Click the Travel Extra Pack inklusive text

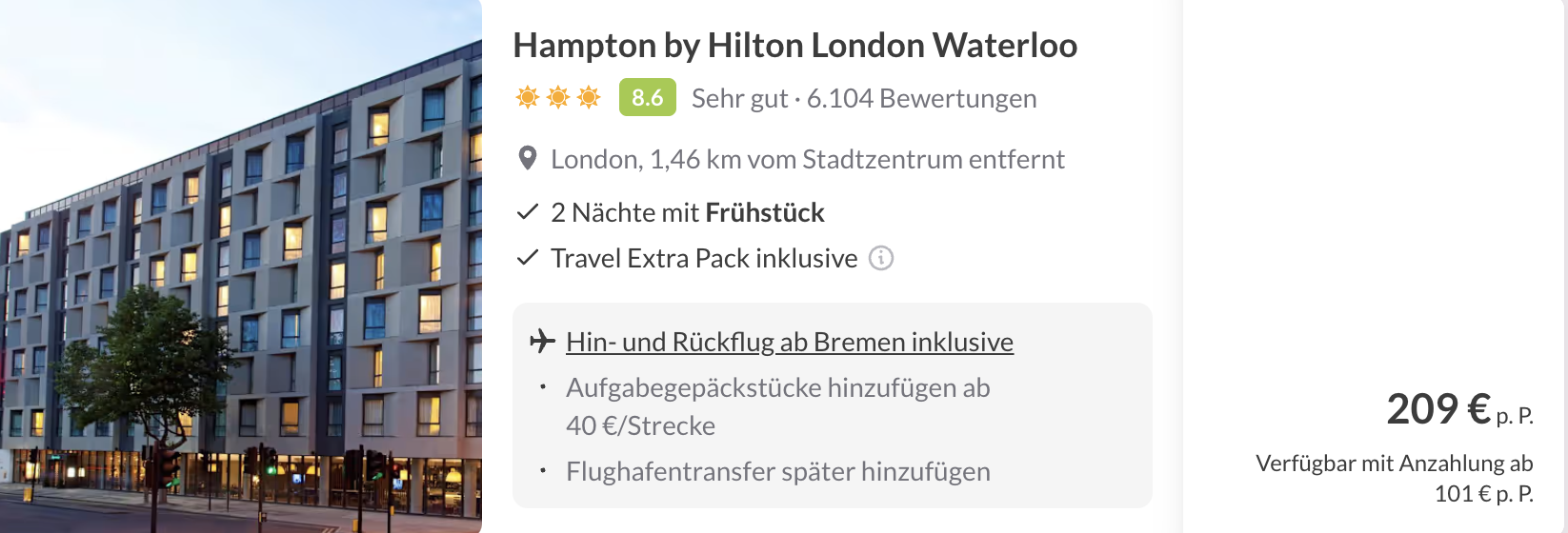[704, 258]
